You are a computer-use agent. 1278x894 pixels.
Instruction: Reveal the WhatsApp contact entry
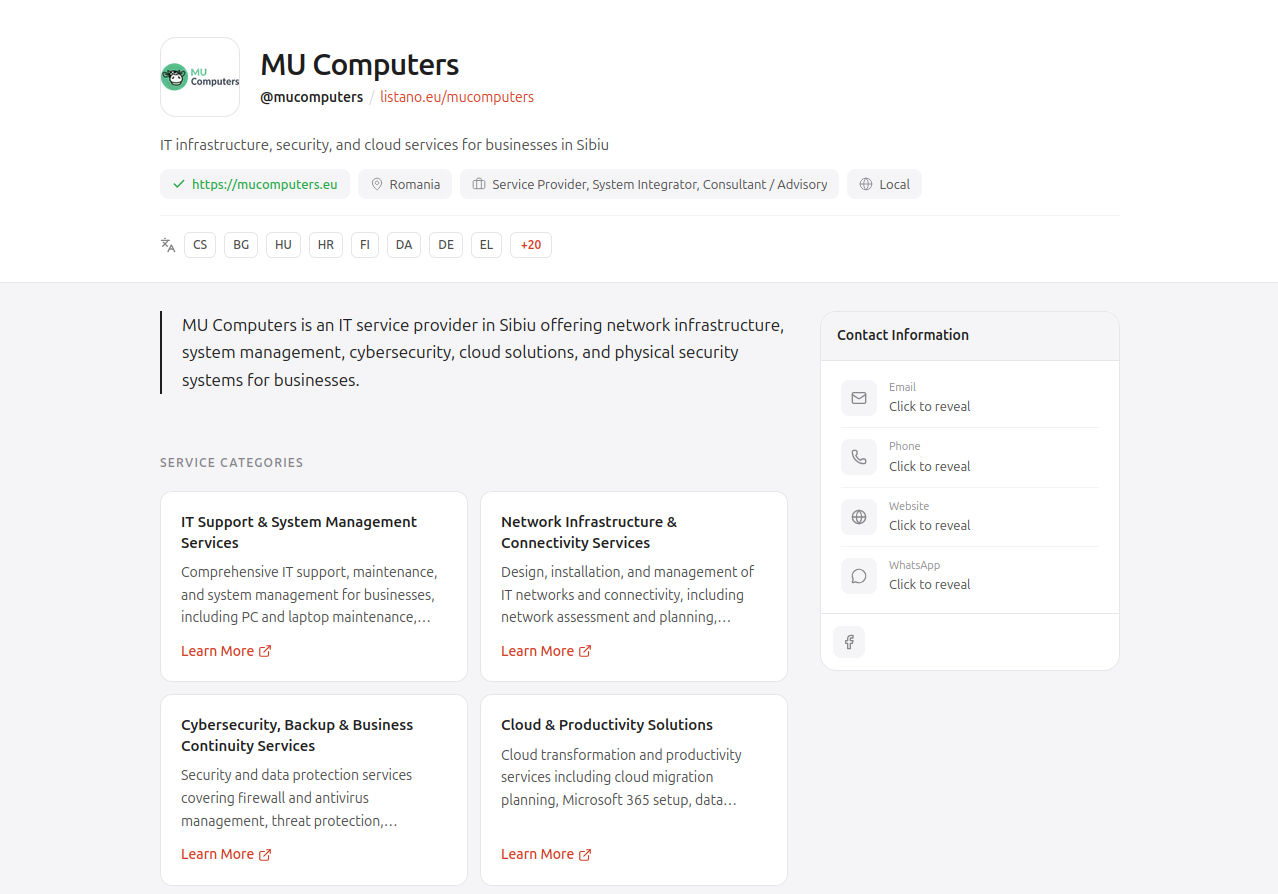[x=929, y=584]
